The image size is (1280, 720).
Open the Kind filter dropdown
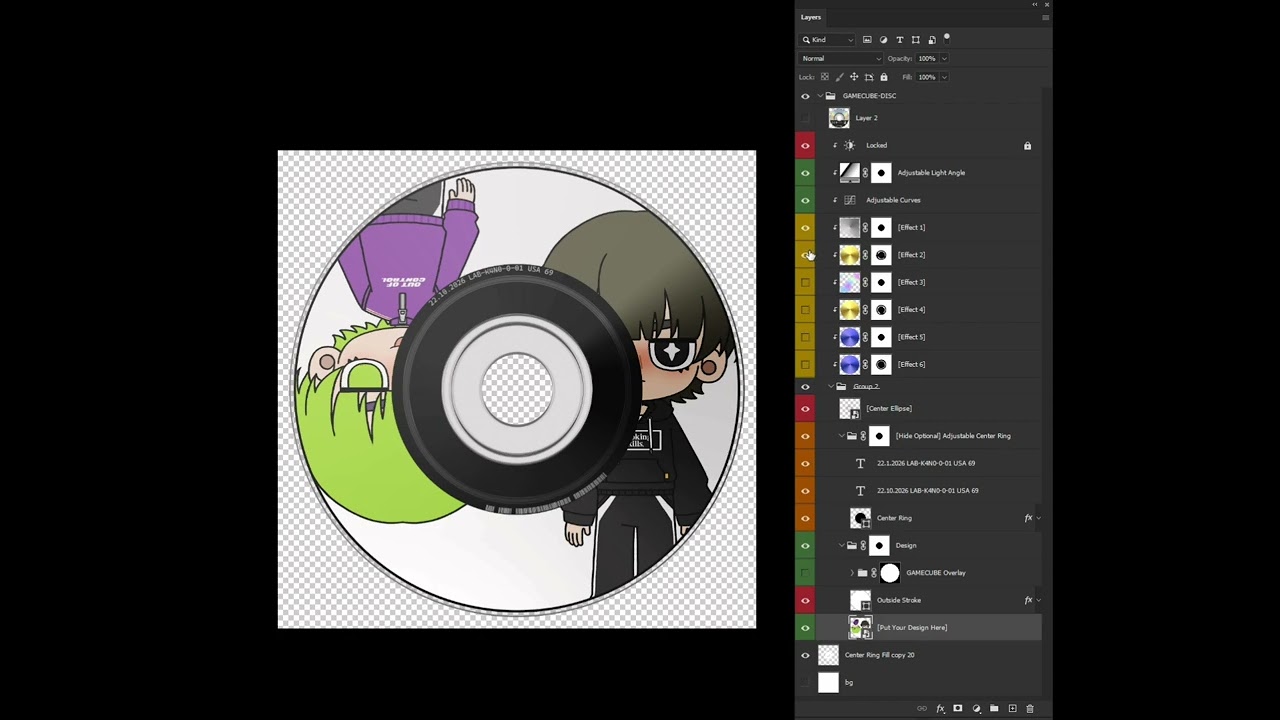tap(828, 40)
